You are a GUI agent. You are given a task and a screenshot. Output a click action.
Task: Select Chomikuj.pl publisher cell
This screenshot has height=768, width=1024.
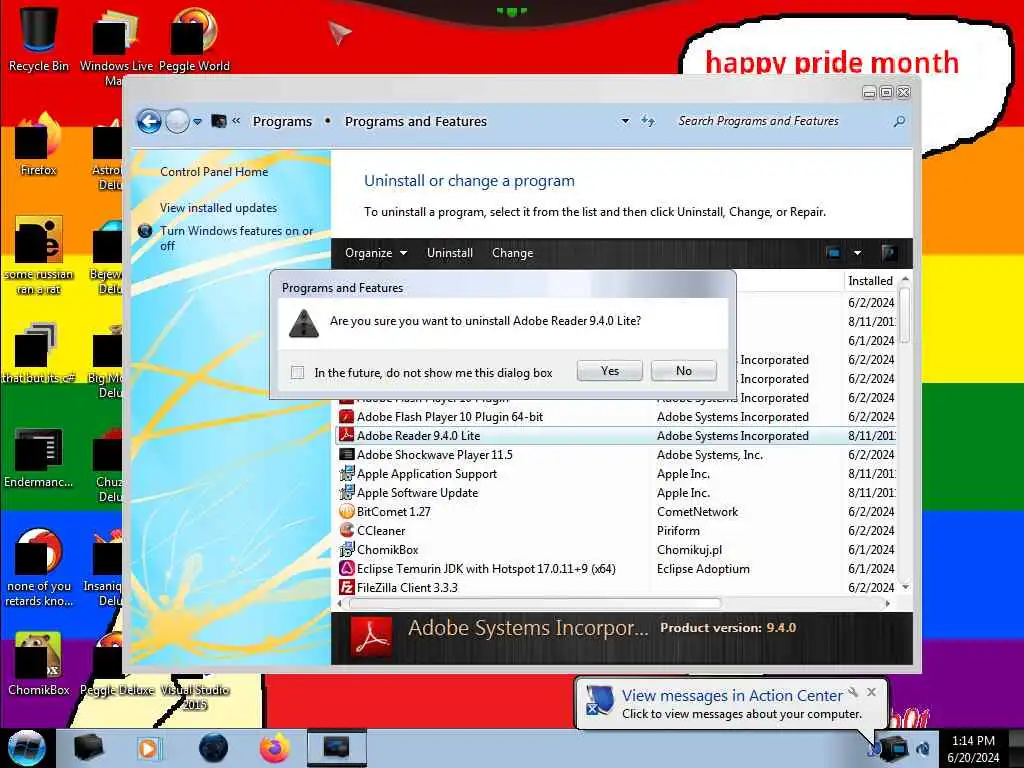(690, 549)
